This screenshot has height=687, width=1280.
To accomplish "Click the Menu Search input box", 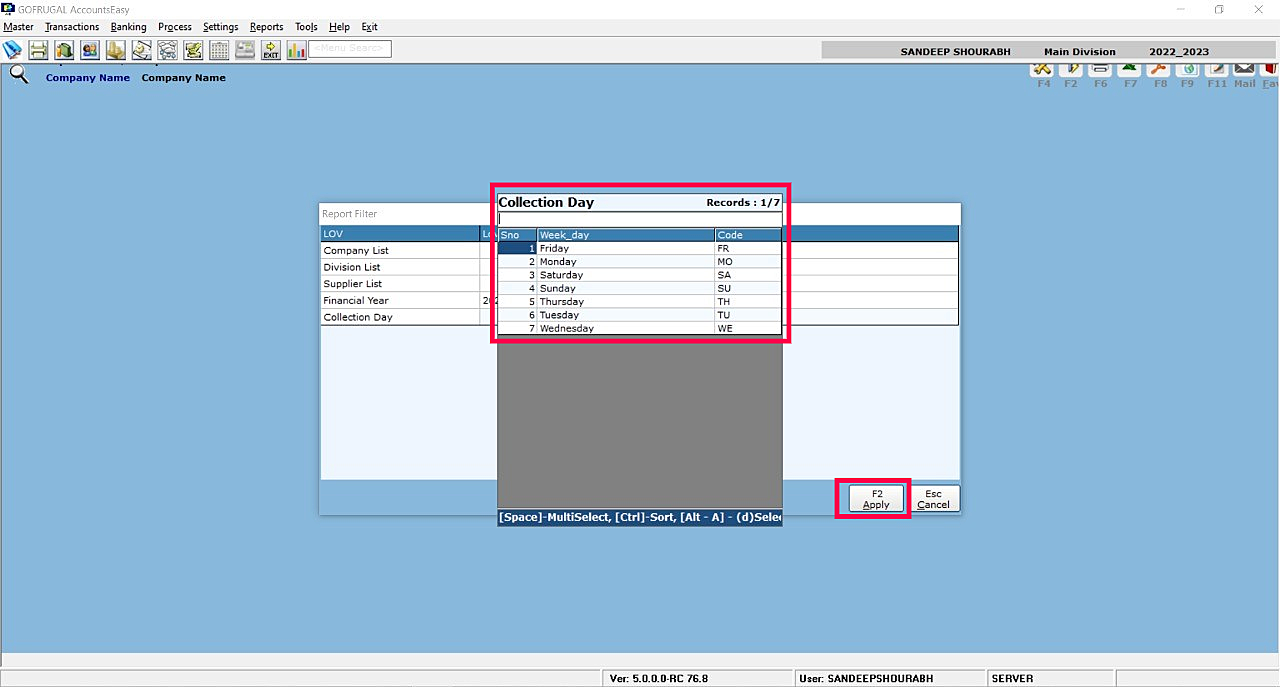I will click(x=350, y=49).
